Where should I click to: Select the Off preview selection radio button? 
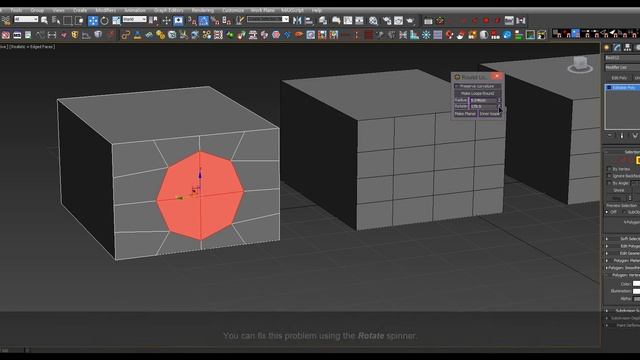(x=607, y=212)
